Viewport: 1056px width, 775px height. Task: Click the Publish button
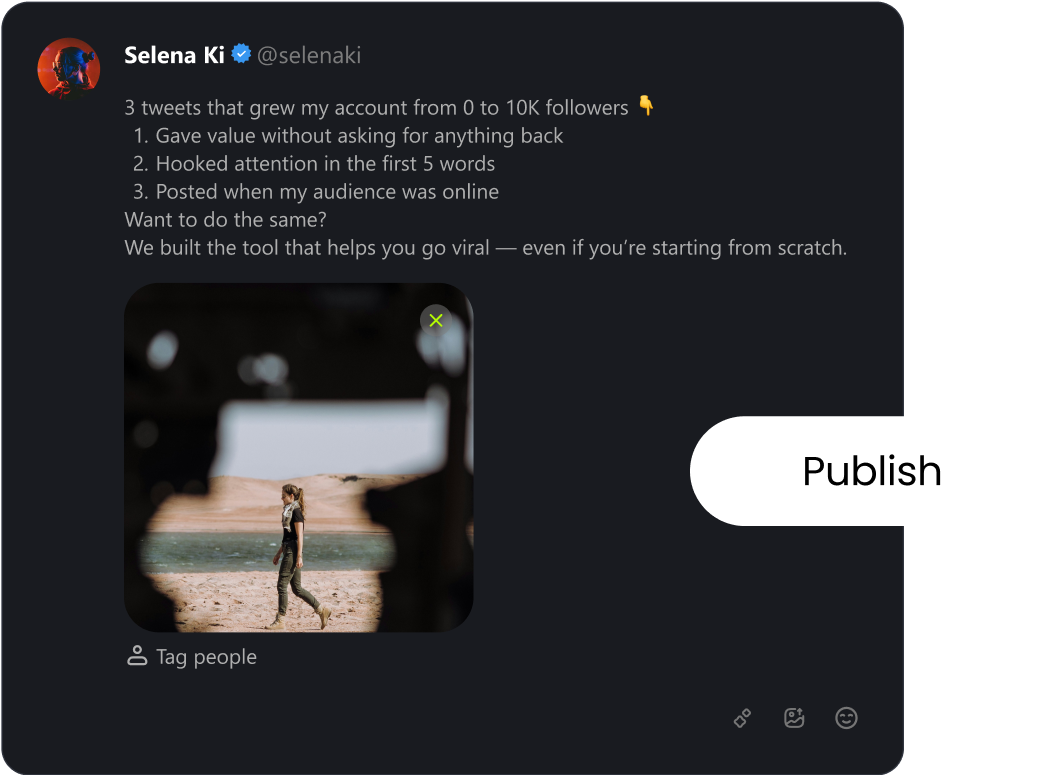(872, 470)
